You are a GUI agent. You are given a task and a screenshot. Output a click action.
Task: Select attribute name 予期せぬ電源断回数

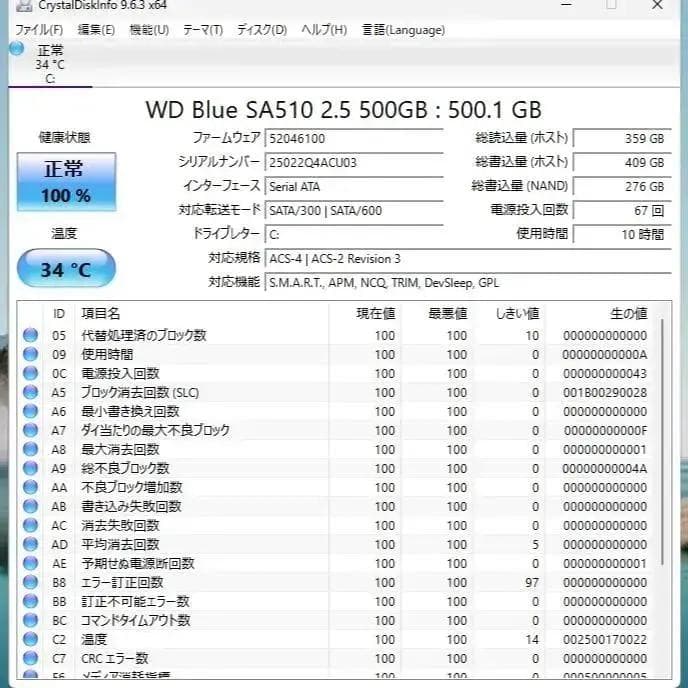138,564
